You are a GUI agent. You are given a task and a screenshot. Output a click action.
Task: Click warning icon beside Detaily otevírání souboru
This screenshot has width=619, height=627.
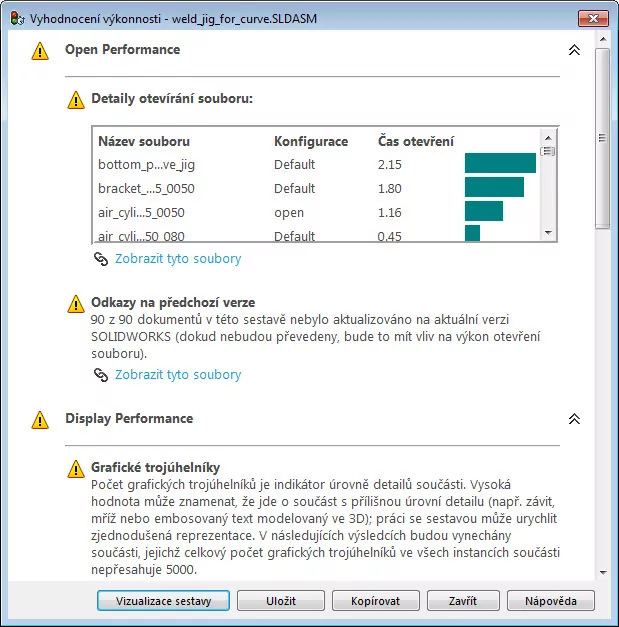point(76,100)
